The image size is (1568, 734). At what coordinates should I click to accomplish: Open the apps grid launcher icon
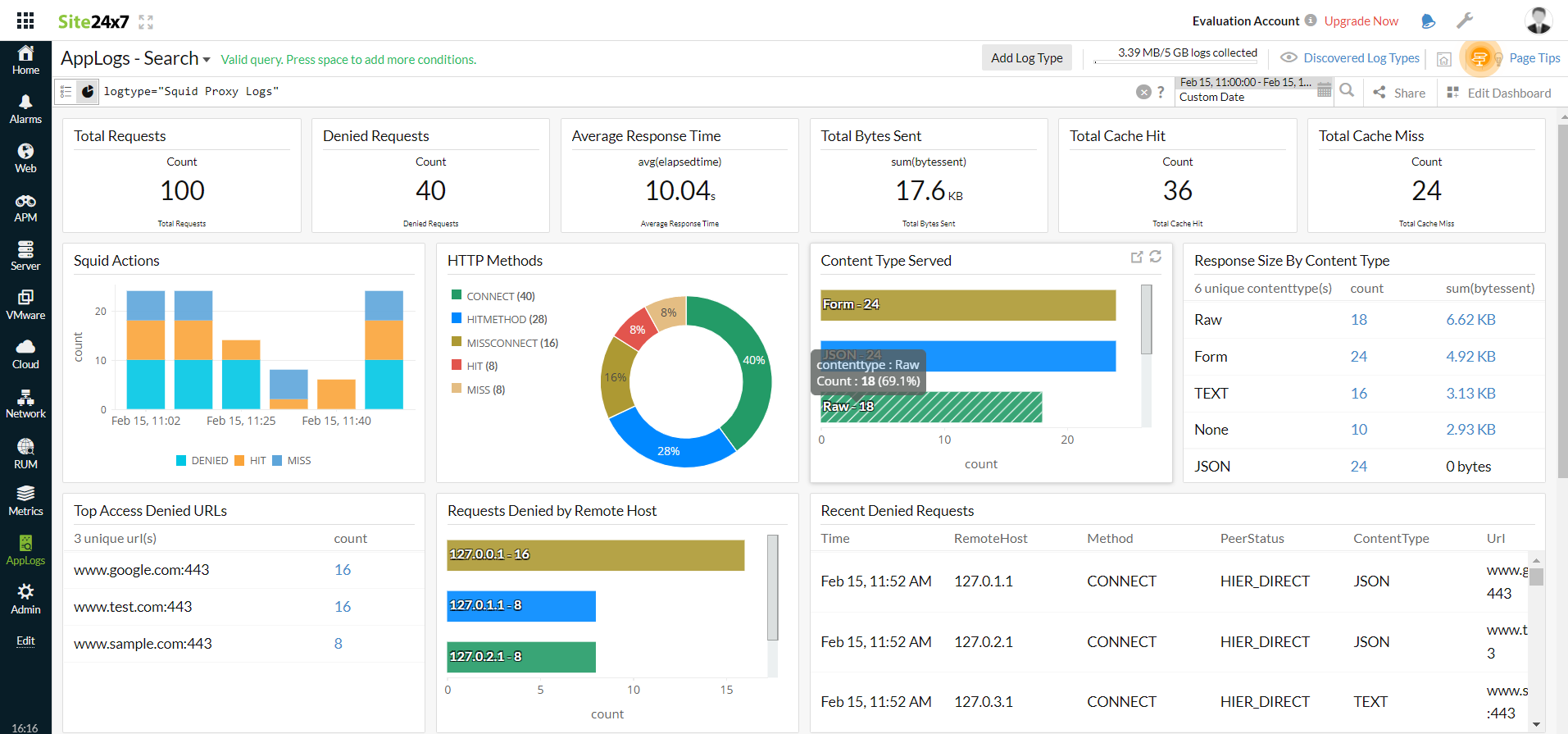click(25, 21)
